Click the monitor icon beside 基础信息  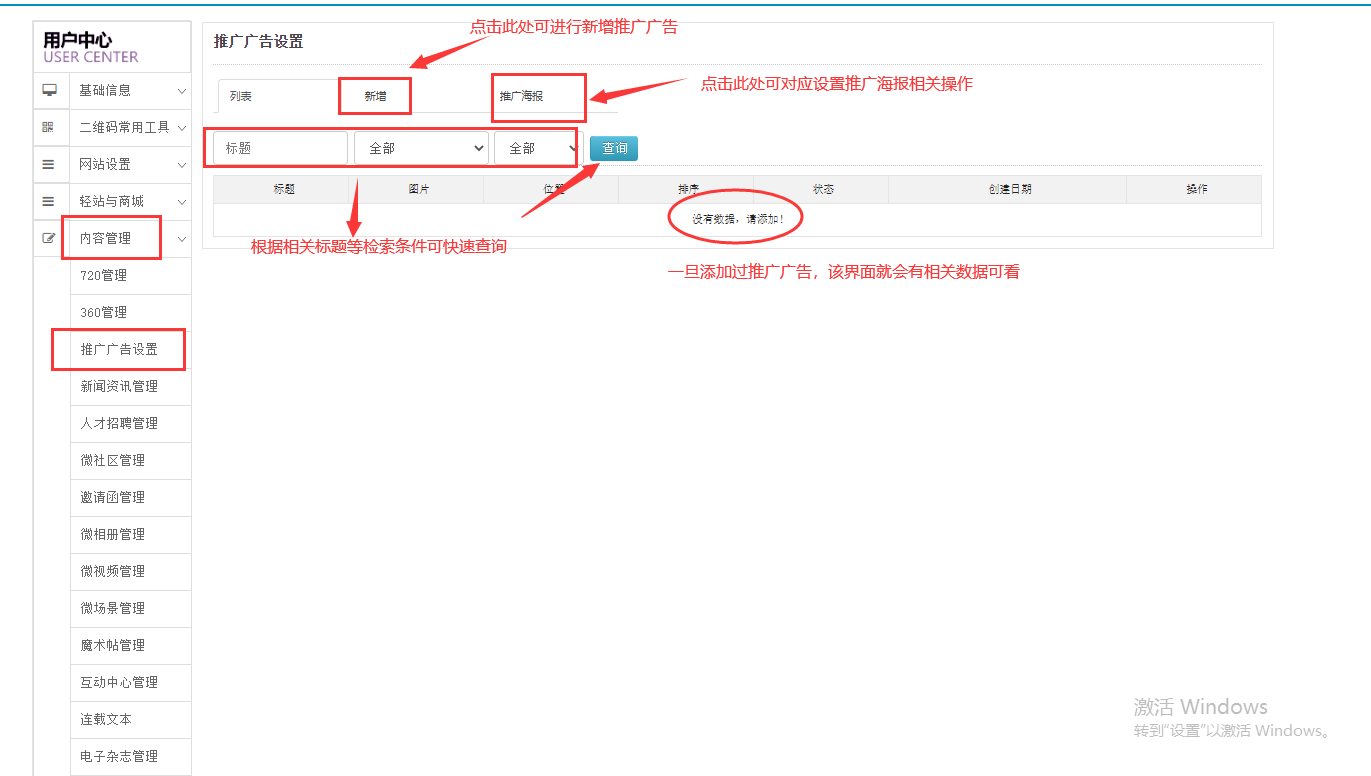[49, 90]
